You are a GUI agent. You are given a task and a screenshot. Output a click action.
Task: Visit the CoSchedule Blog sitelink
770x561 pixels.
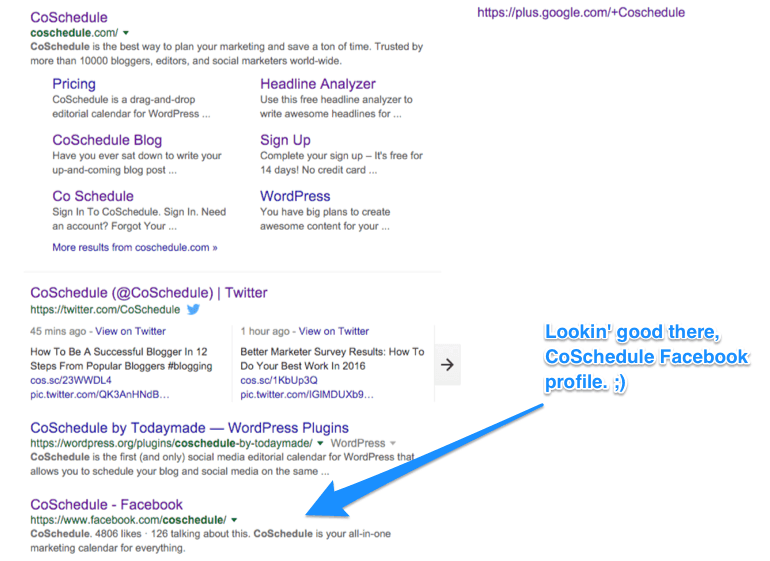[x=107, y=140]
